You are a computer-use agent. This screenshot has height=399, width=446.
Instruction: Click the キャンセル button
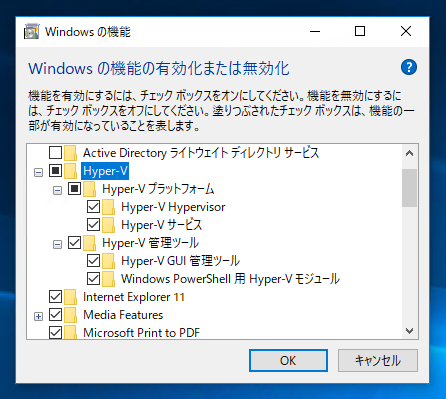click(x=378, y=360)
